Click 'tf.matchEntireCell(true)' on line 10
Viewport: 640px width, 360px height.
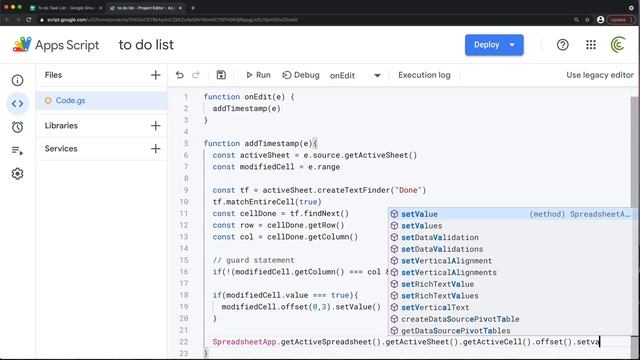pos(267,202)
